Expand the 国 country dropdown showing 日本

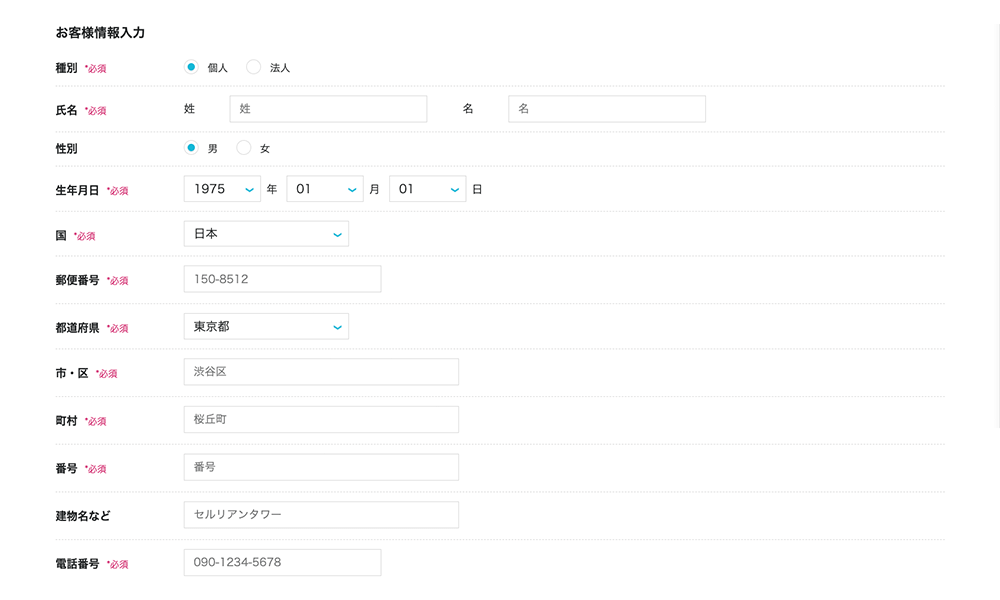click(266, 234)
